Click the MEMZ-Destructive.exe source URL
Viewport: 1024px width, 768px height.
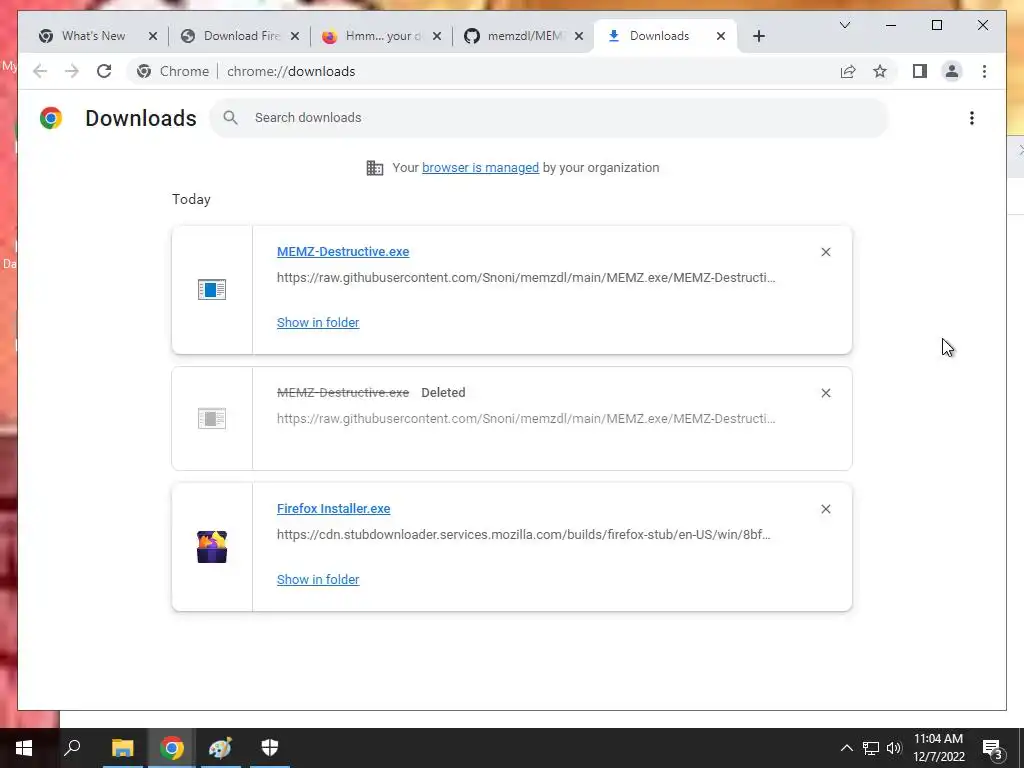coord(526,278)
